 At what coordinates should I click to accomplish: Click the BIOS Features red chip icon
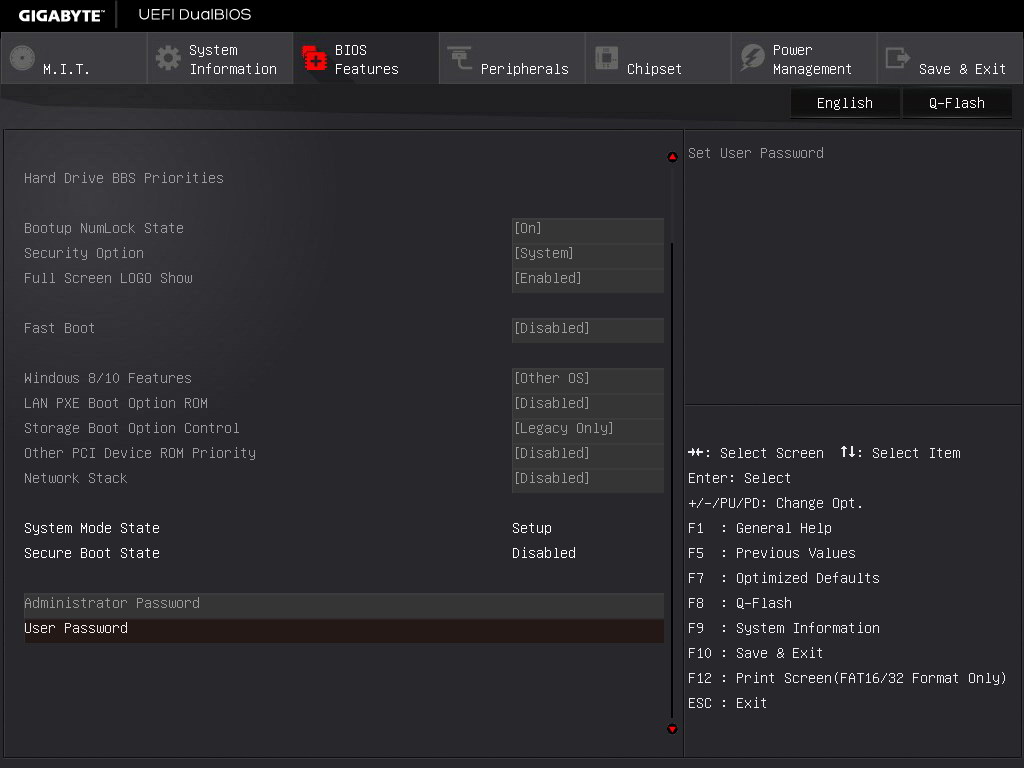(x=315, y=58)
